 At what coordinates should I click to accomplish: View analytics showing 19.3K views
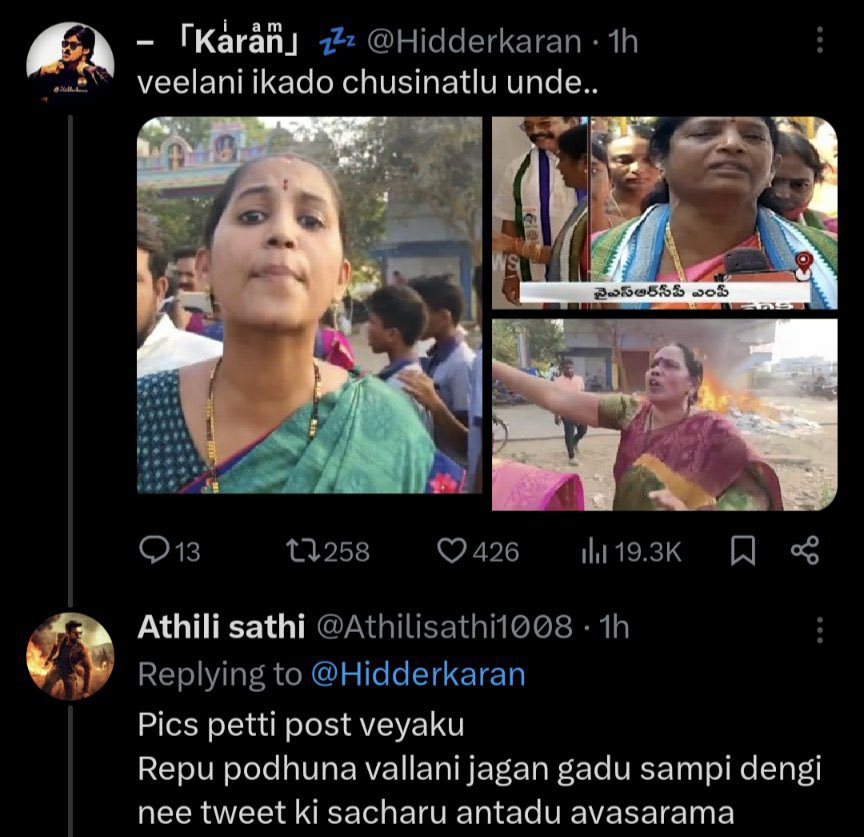(595, 551)
